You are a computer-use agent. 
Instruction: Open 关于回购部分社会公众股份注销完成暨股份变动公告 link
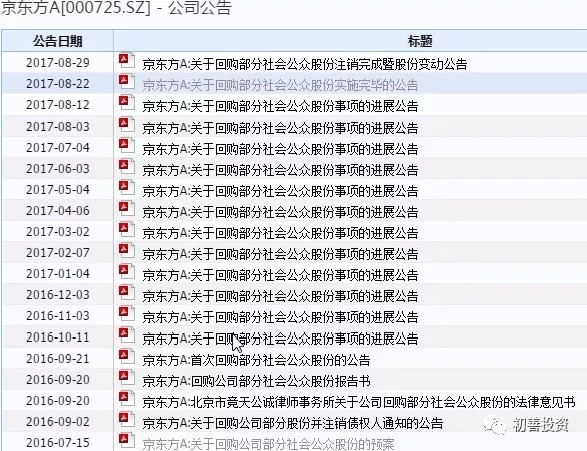pyautogui.click(x=305, y=64)
